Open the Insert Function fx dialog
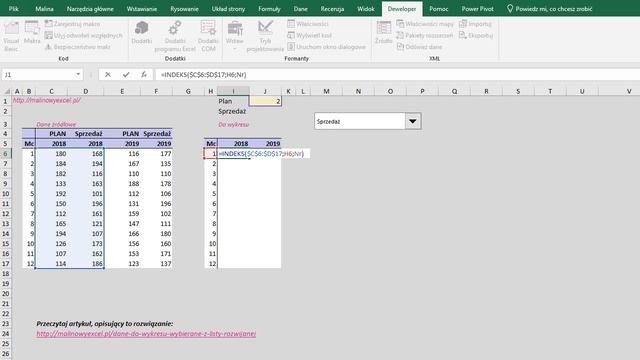The image size is (640, 360). (144, 75)
